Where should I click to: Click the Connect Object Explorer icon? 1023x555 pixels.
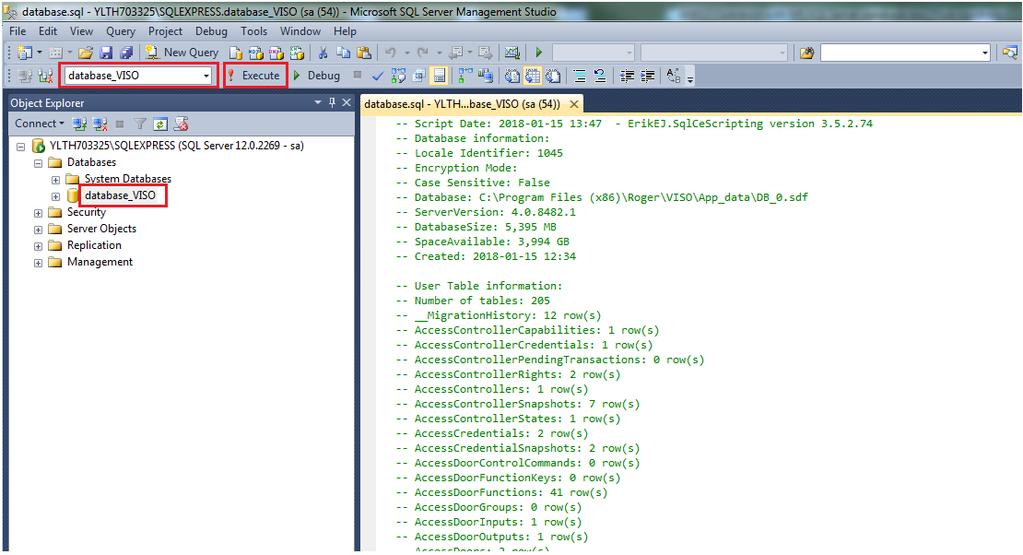pos(80,124)
